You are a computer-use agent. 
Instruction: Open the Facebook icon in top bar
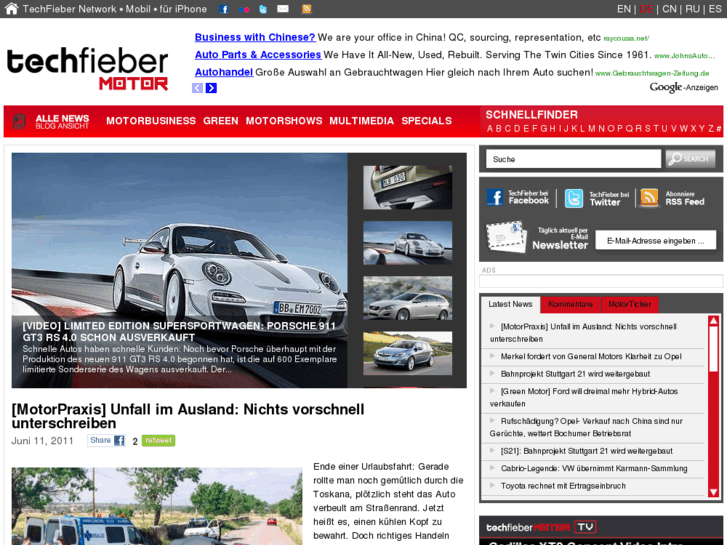[223, 9]
